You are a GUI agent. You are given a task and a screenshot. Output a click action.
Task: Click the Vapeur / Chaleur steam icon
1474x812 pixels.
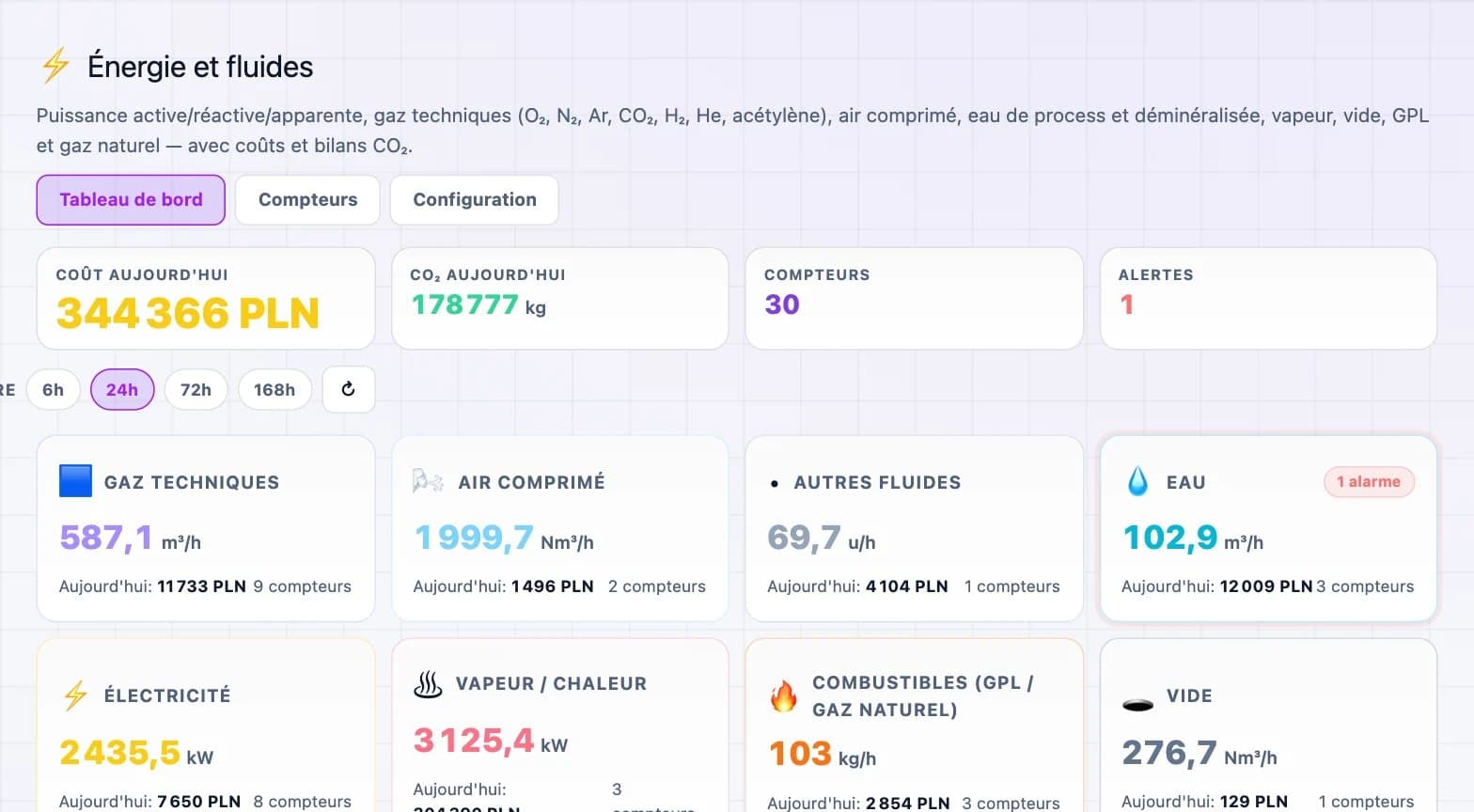[428, 684]
